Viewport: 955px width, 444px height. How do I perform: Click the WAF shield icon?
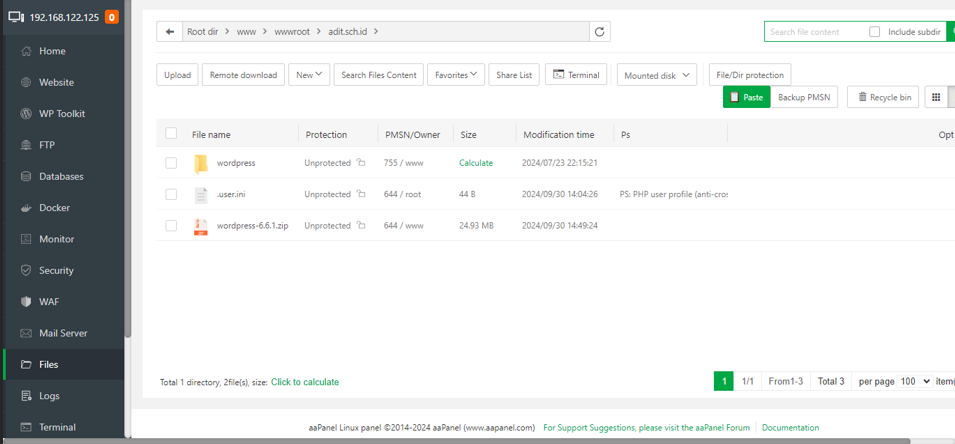pyautogui.click(x=26, y=302)
